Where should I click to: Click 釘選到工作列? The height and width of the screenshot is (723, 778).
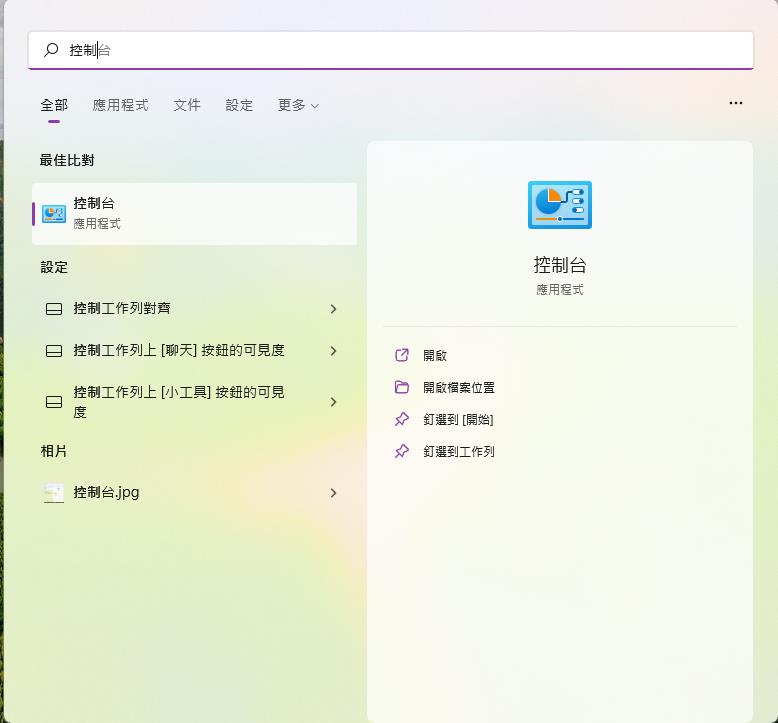point(459,452)
